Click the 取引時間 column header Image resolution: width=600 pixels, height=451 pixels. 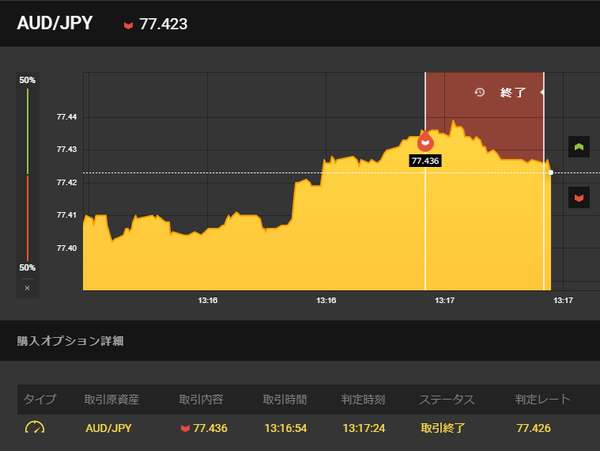pyautogui.click(x=285, y=399)
